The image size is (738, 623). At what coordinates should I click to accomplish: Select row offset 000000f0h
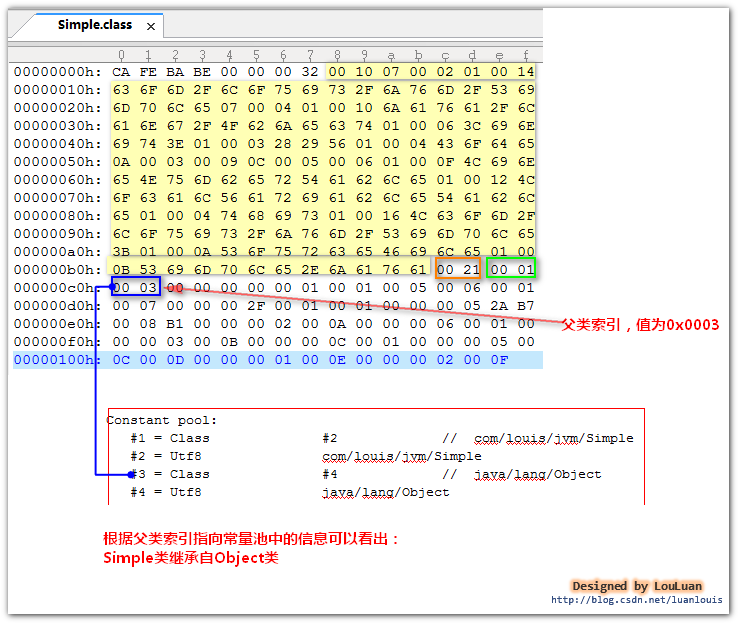point(57,342)
